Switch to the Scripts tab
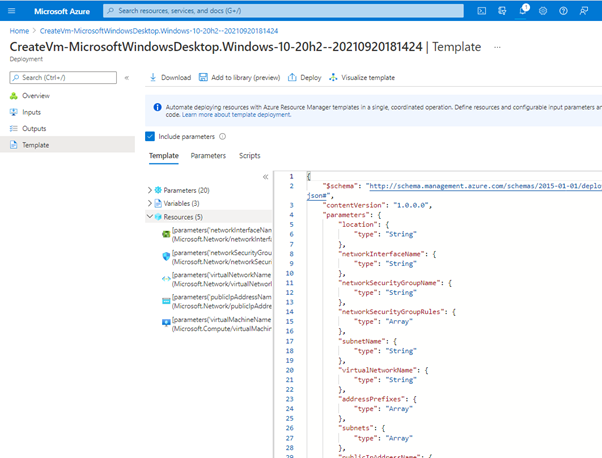 249,156
